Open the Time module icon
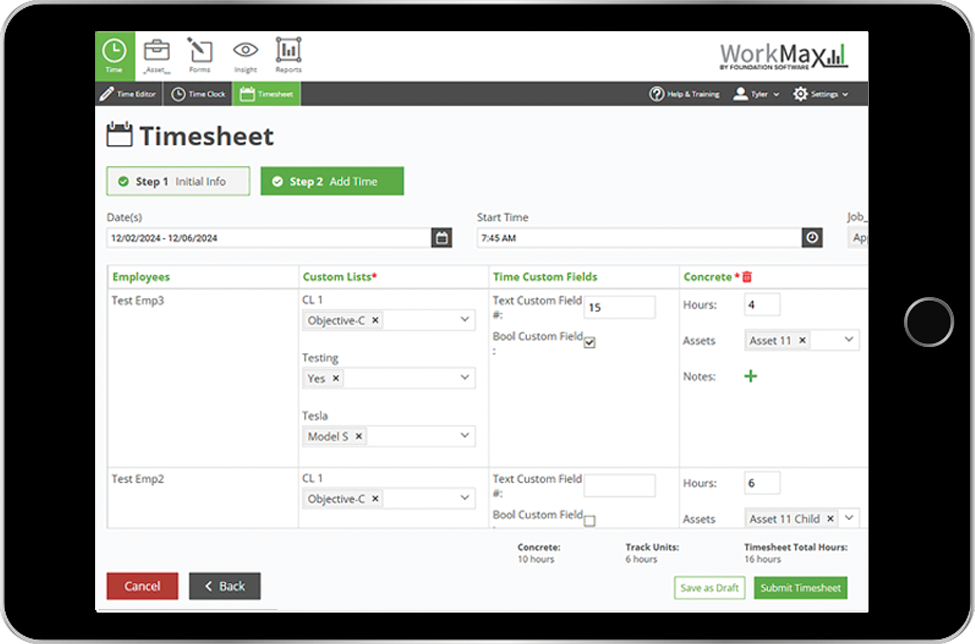The image size is (975, 644). (114, 55)
